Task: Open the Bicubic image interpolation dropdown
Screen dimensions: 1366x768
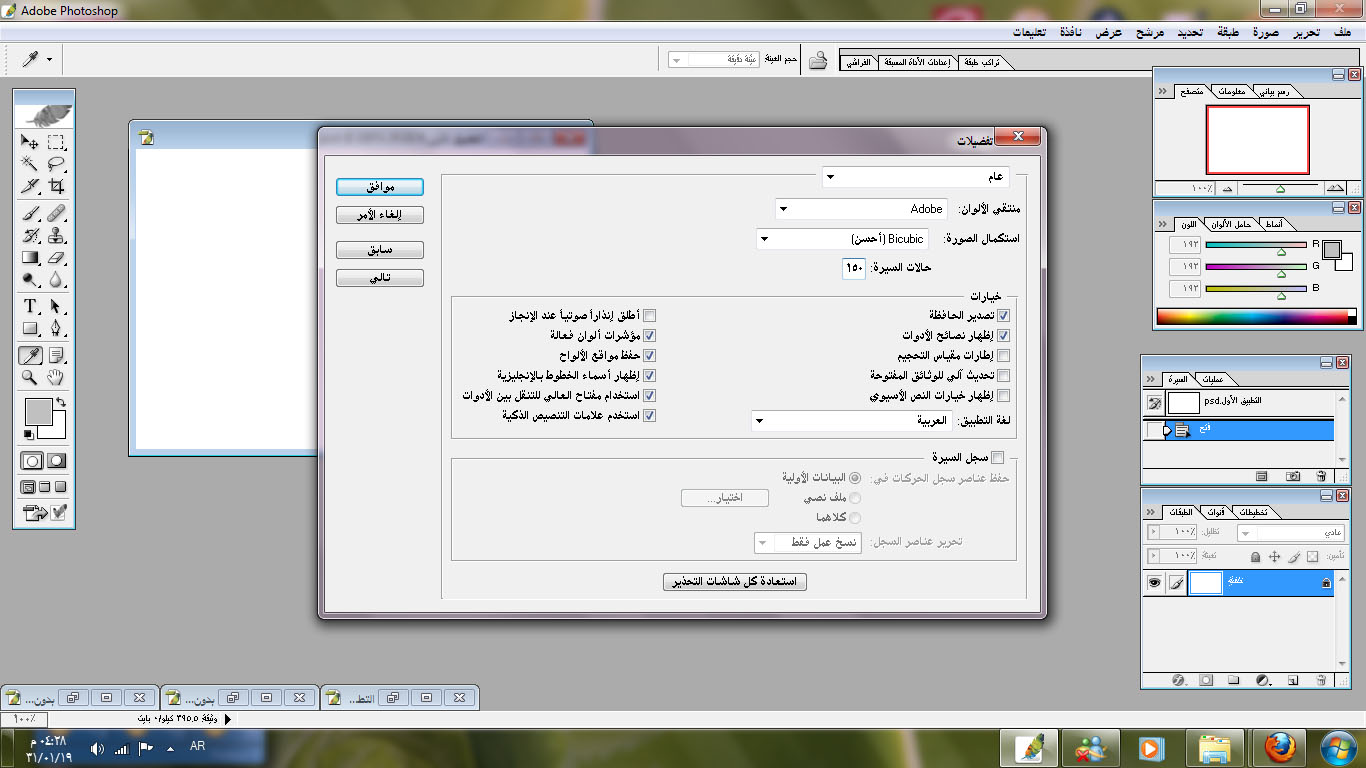Action: [x=842, y=240]
